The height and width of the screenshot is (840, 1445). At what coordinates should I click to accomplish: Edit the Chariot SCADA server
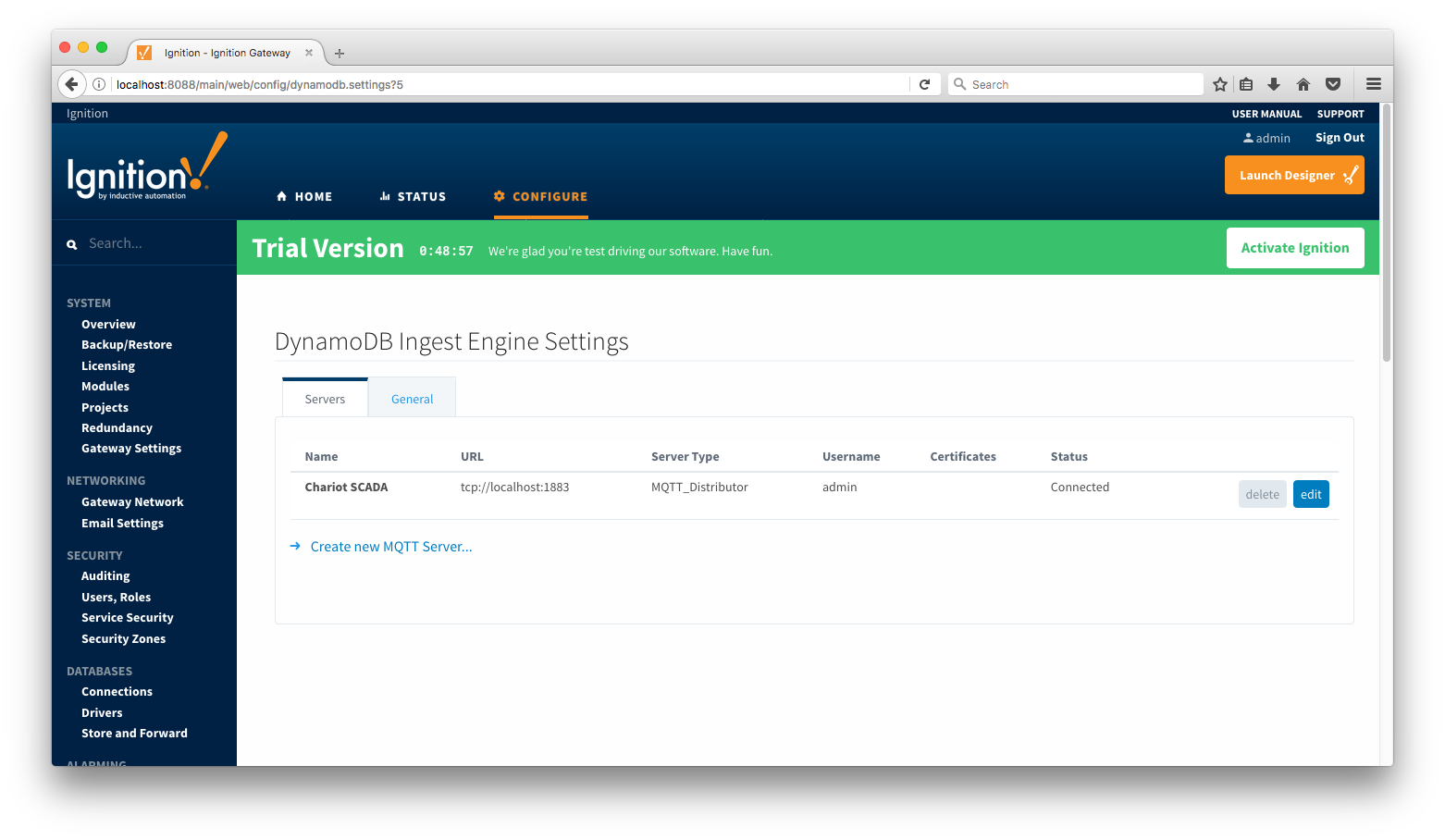point(1311,494)
